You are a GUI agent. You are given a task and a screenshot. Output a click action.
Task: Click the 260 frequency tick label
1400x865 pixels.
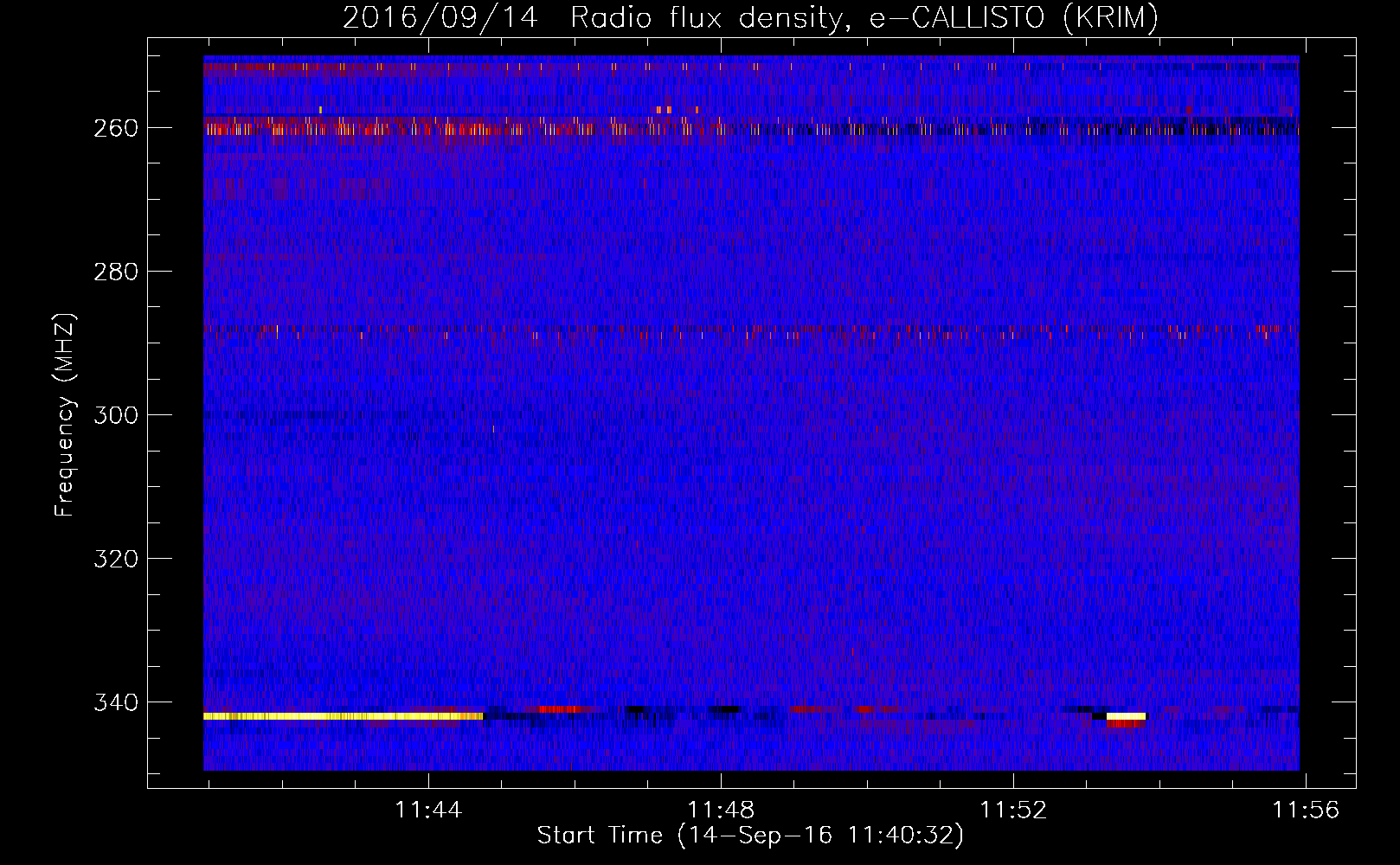pyautogui.click(x=116, y=128)
